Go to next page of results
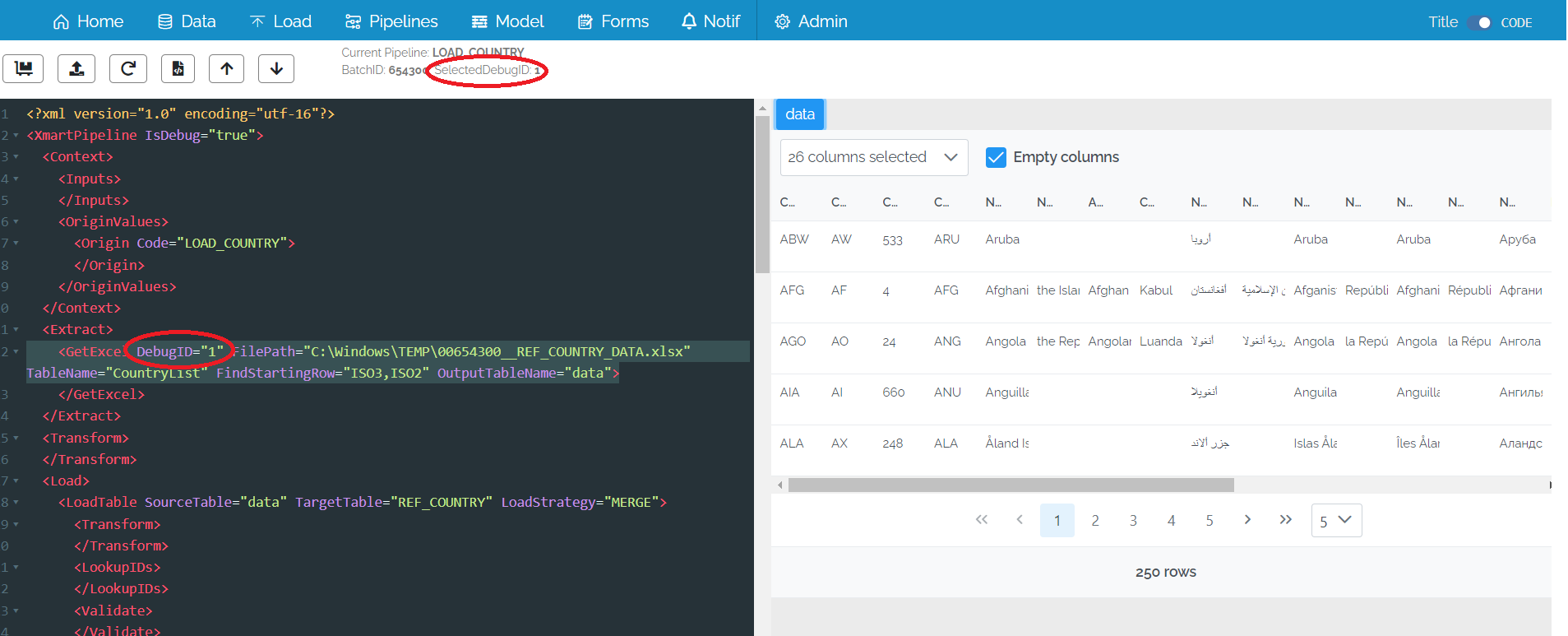Viewport: 1568px width, 636px height. click(x=1247, y=520)
